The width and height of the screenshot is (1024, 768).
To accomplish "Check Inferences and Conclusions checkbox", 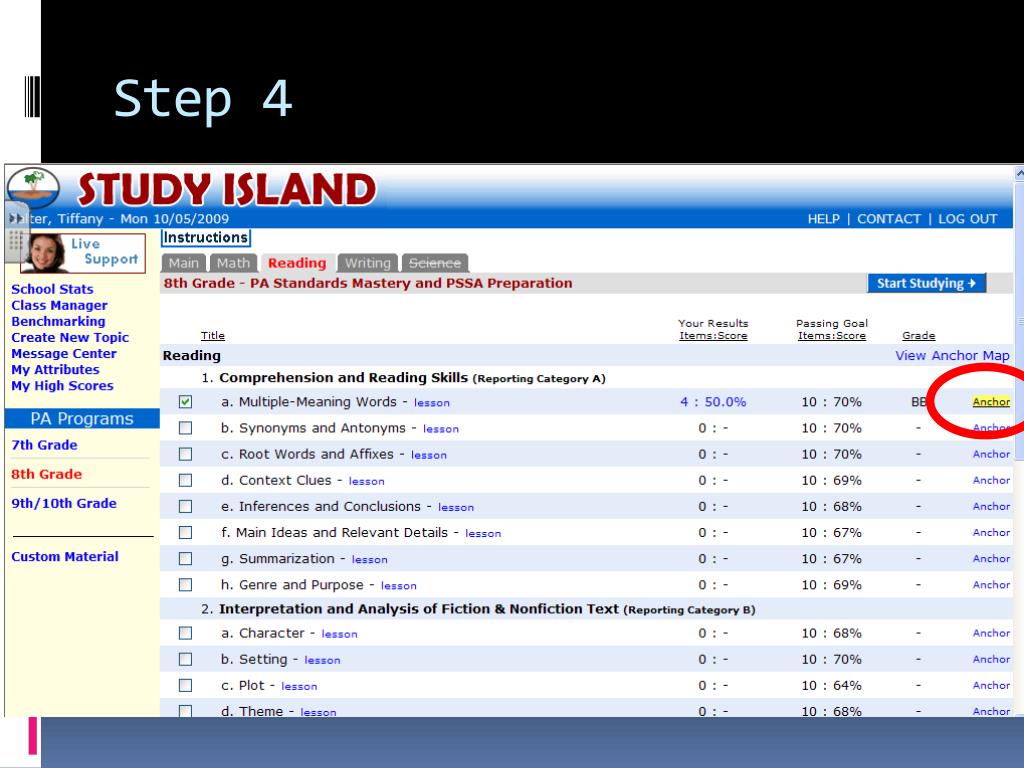I will pos(185,506).
